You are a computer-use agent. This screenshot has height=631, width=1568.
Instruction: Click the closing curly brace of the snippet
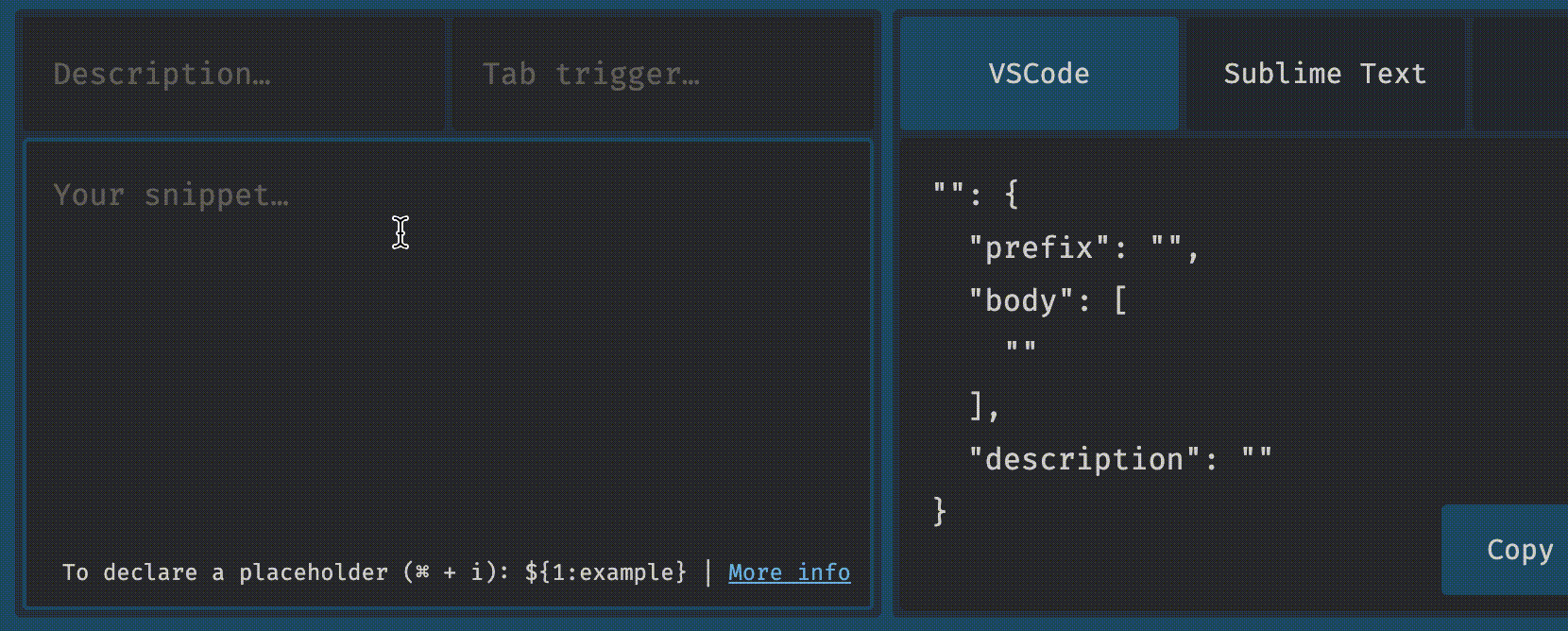(x=939, y=512)
